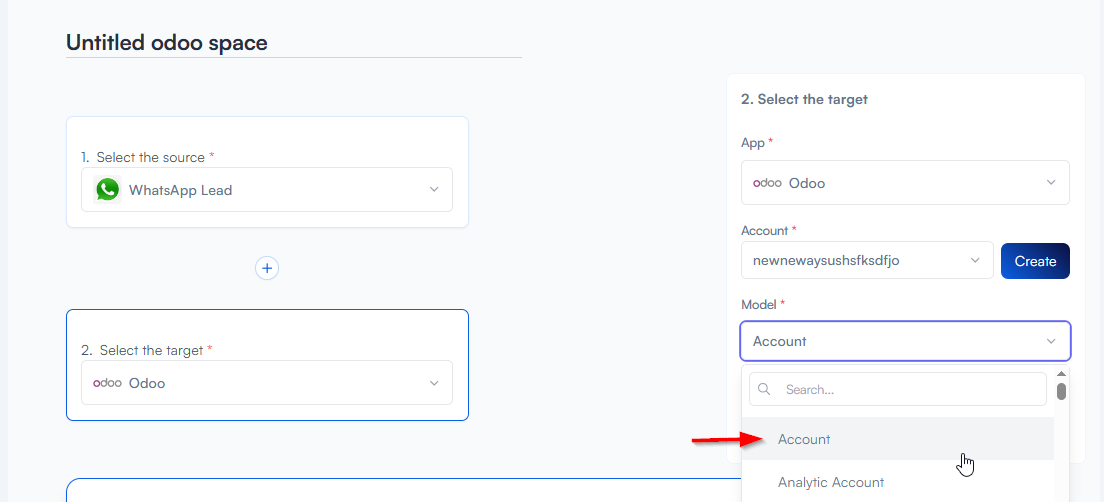Click the WhatsApp icon in the source selector
The width and height of the screenshot is (1104, 502).
(107, 190)
